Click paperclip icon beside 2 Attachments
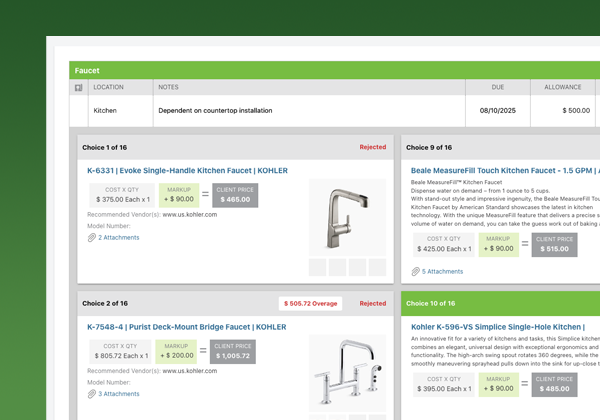 coord(91,238)
